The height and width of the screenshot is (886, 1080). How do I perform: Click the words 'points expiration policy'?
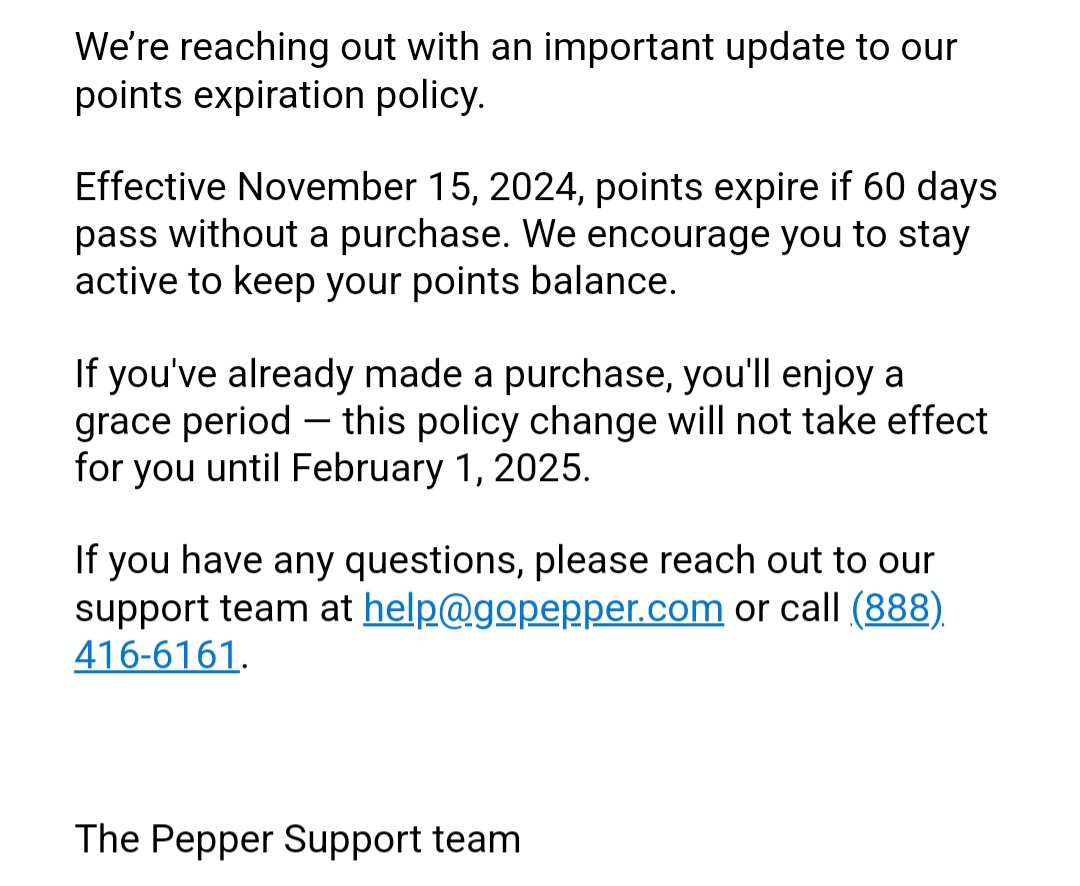tap(280, 95)
